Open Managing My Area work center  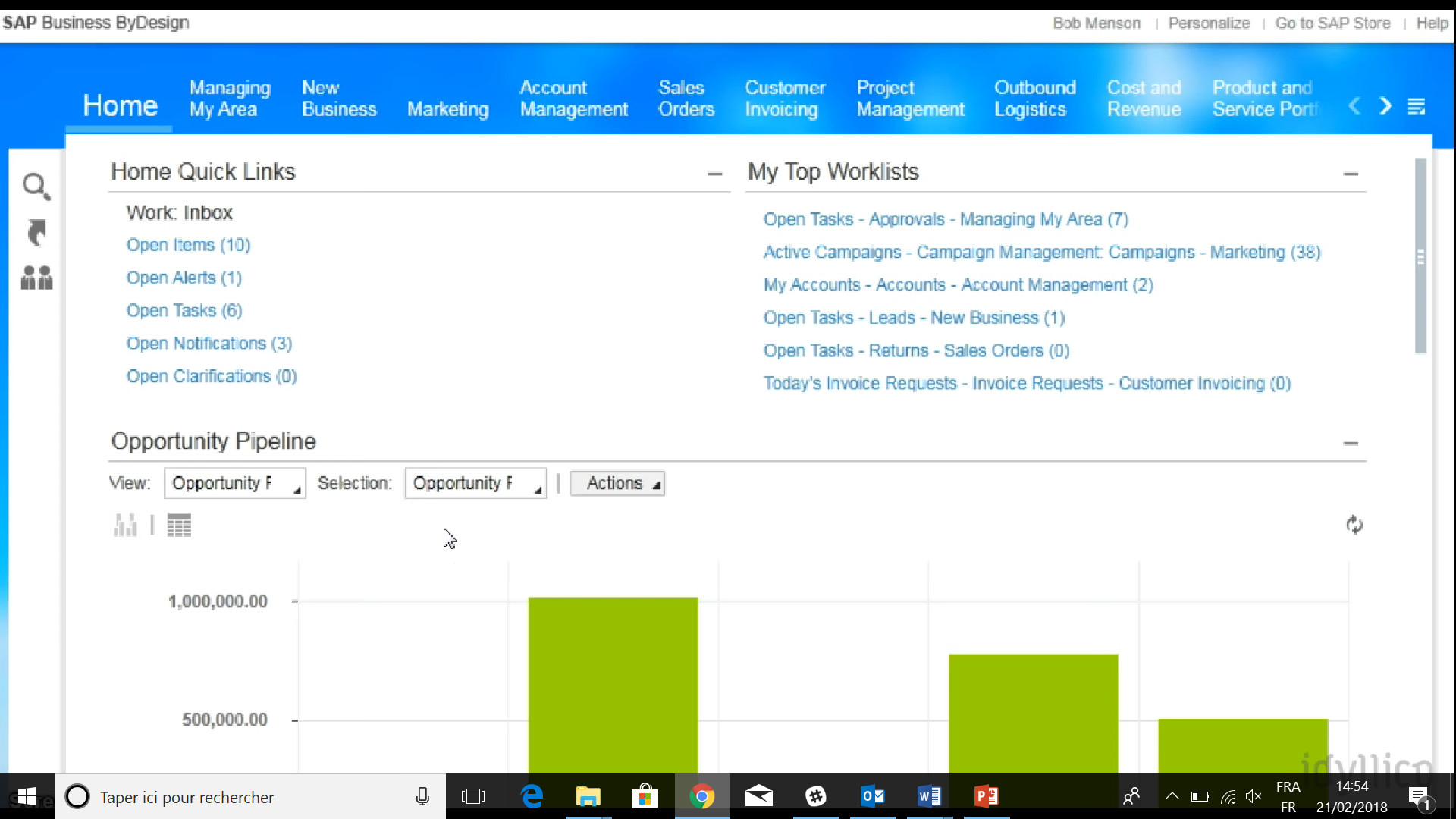(x=230, y=99)
